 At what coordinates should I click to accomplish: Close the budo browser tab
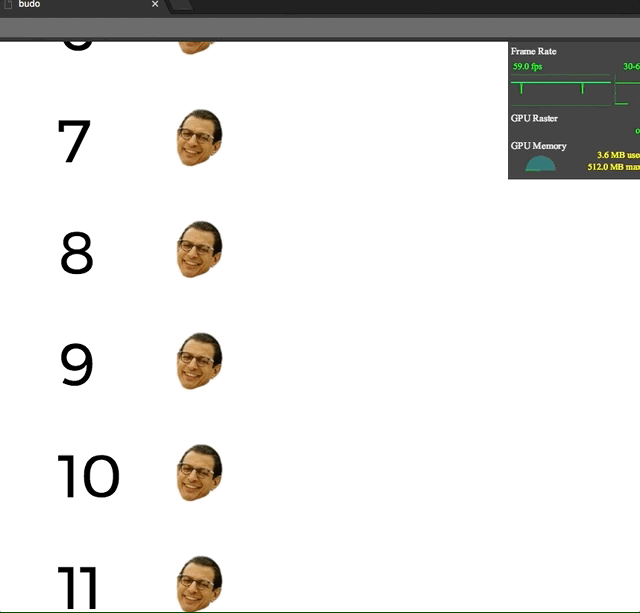(x=155, y=4)
